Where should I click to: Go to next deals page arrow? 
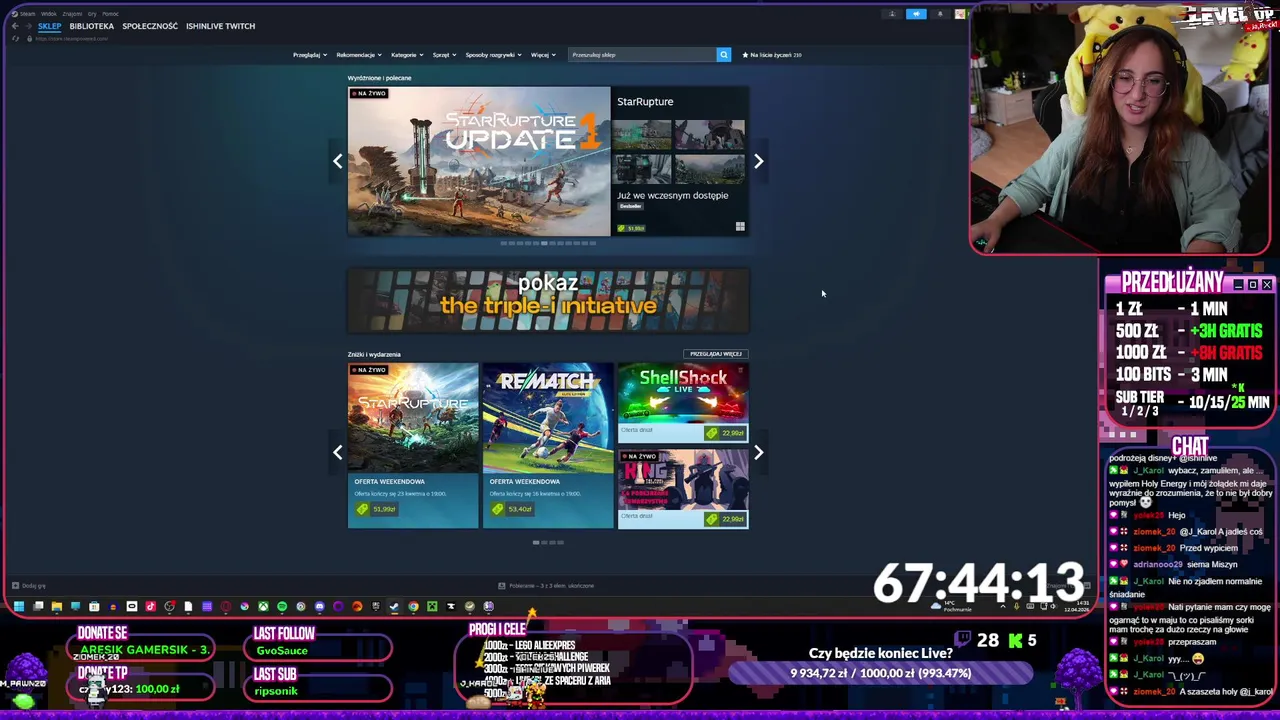(758, 452)
